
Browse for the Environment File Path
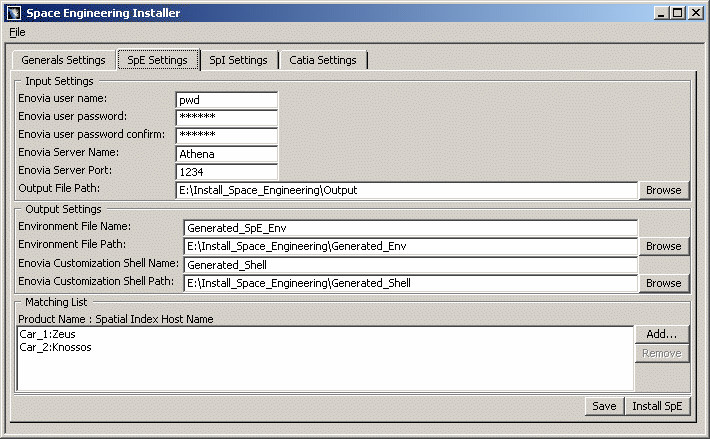(x=664, y=246)
